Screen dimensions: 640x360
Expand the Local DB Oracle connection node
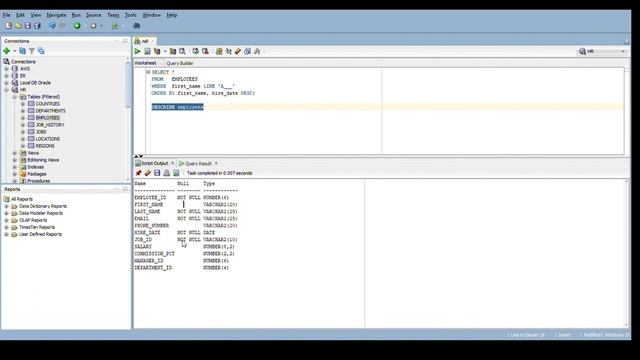pos(7,83)
